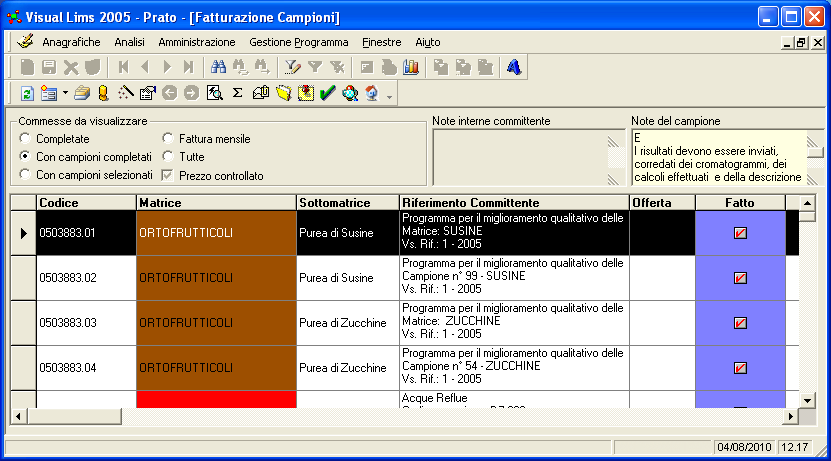Click the horizontal scrollbar left arrow
Screen dimensions: 831x461
[19, 416]
